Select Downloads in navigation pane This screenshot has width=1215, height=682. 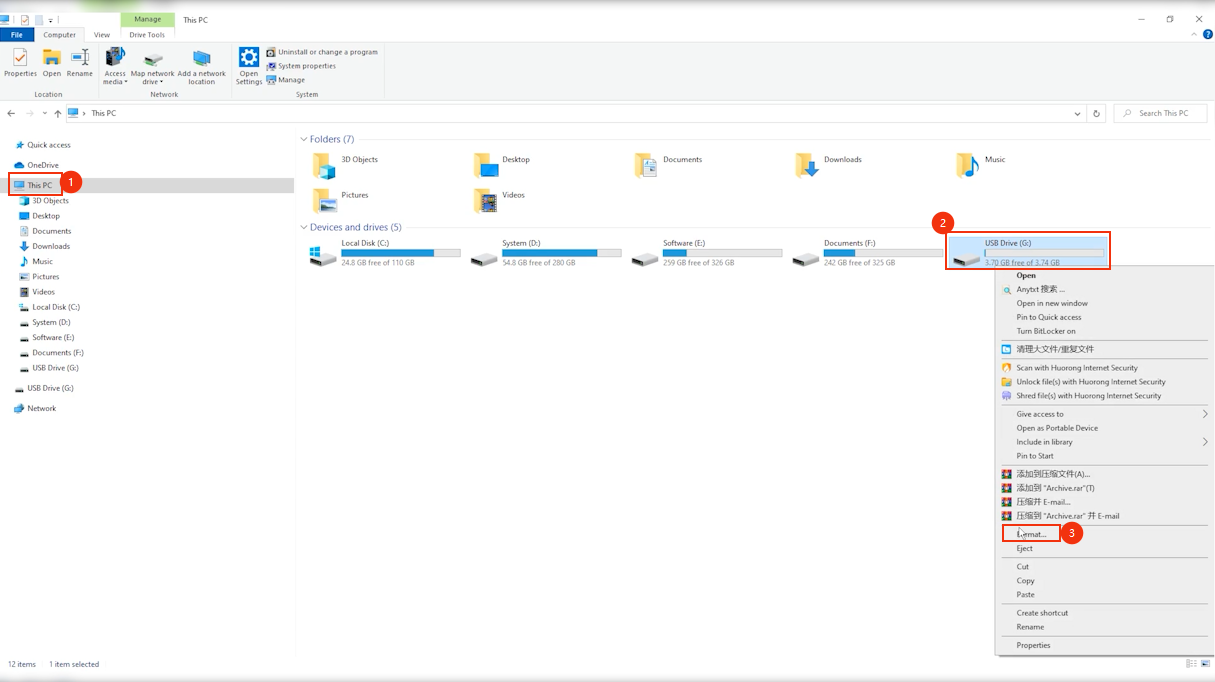point(45,246)
